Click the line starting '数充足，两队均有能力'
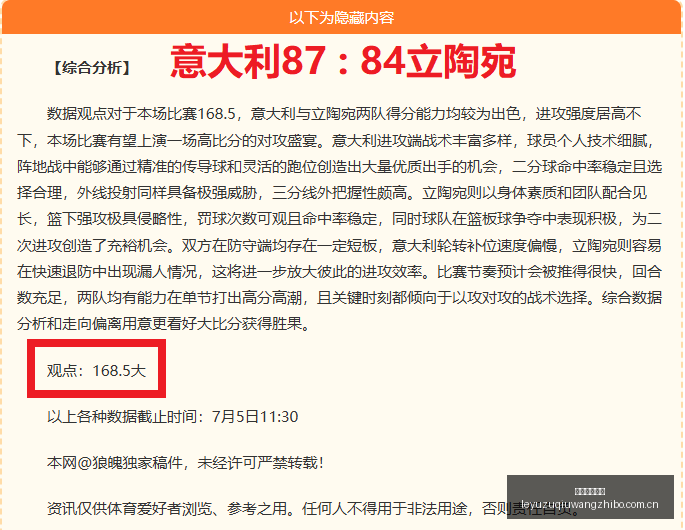685x530 pixels. [339, 298]
